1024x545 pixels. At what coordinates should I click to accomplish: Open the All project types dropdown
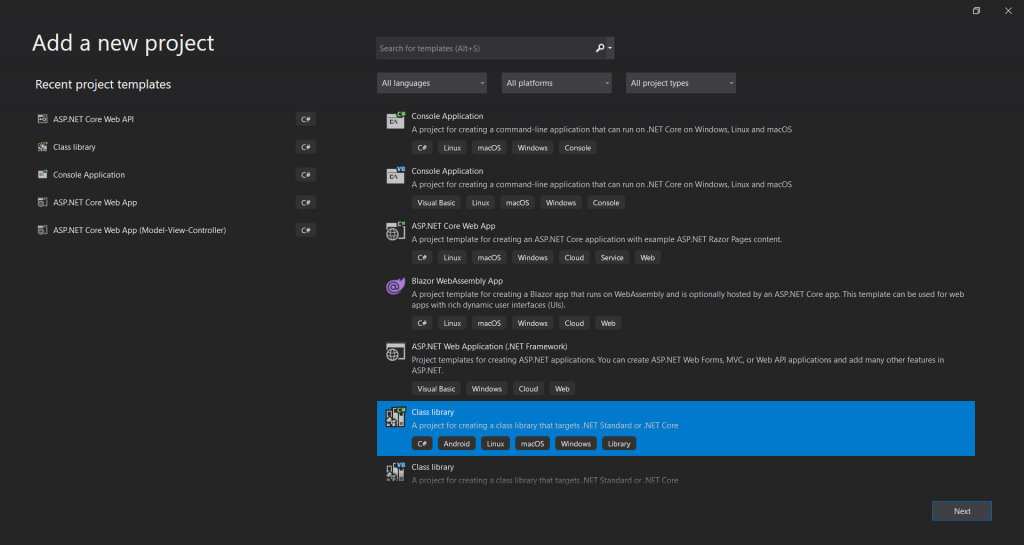pos(680,83)
